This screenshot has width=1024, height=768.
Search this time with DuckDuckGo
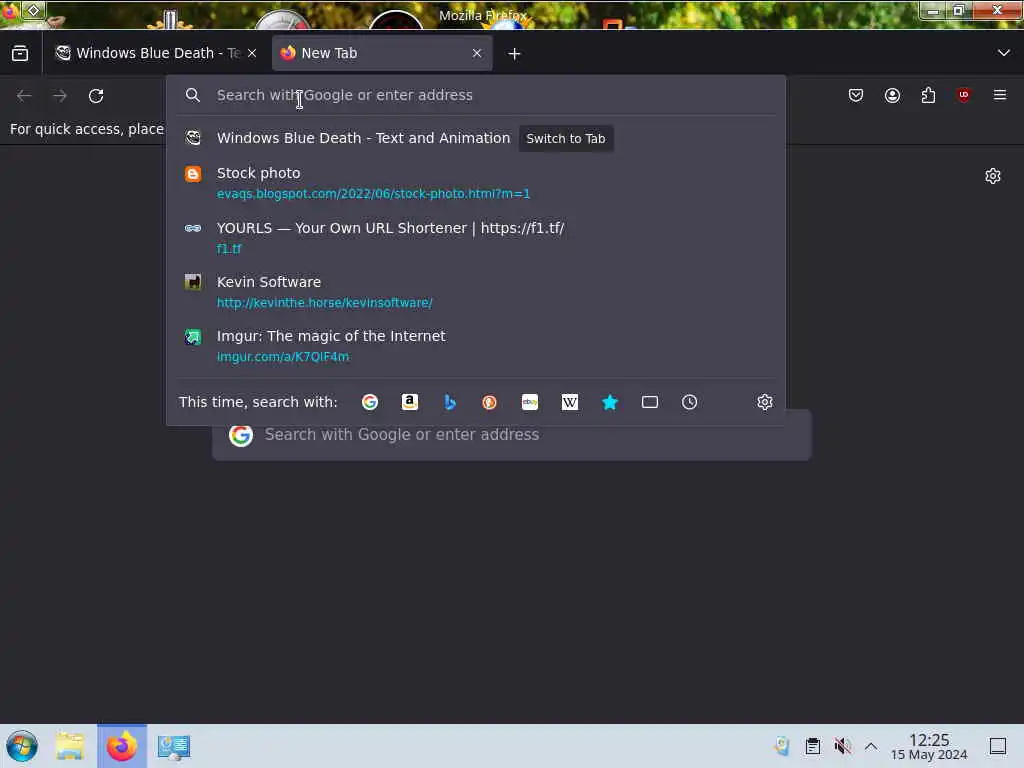pyautogui.click(x=489, y=402)
